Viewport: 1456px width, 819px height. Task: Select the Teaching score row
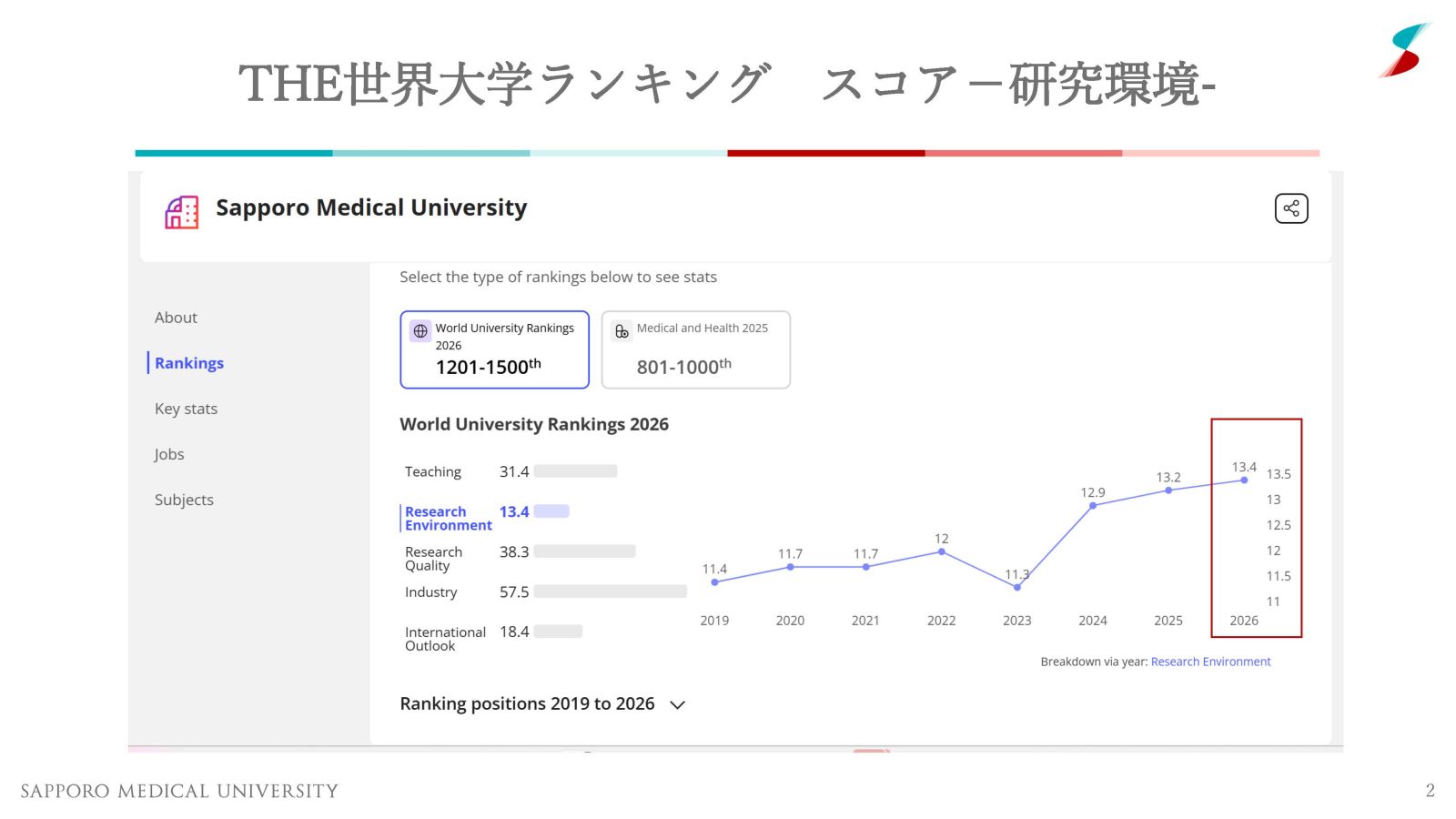click(433, 471)
